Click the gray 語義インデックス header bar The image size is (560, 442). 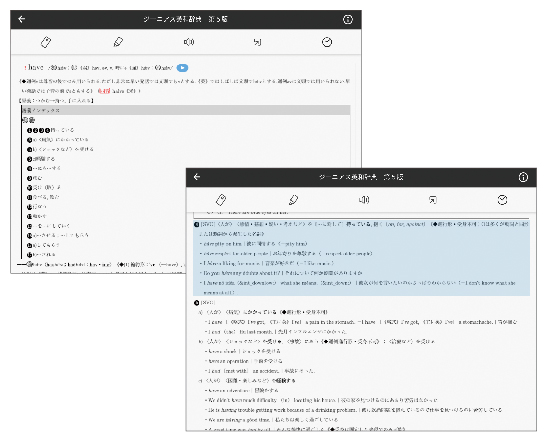click(x=186, y=110)
